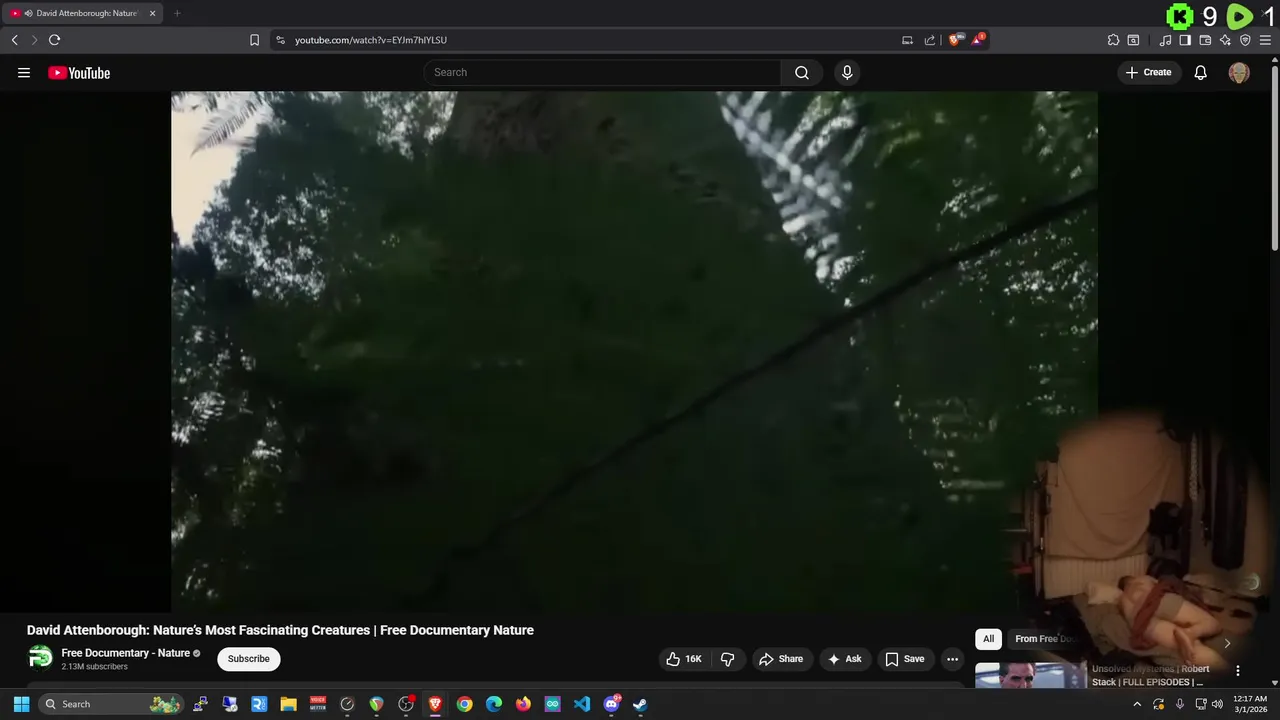Reload the page in the browser
Viewport: 1280px width, 720px height.
(x=54, y=40)
